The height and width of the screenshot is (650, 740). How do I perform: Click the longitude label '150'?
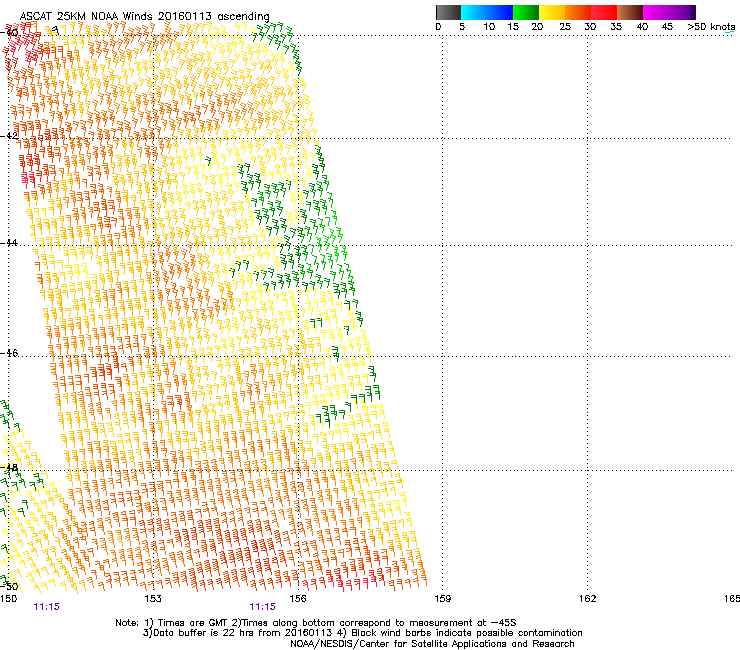point(8,599)
